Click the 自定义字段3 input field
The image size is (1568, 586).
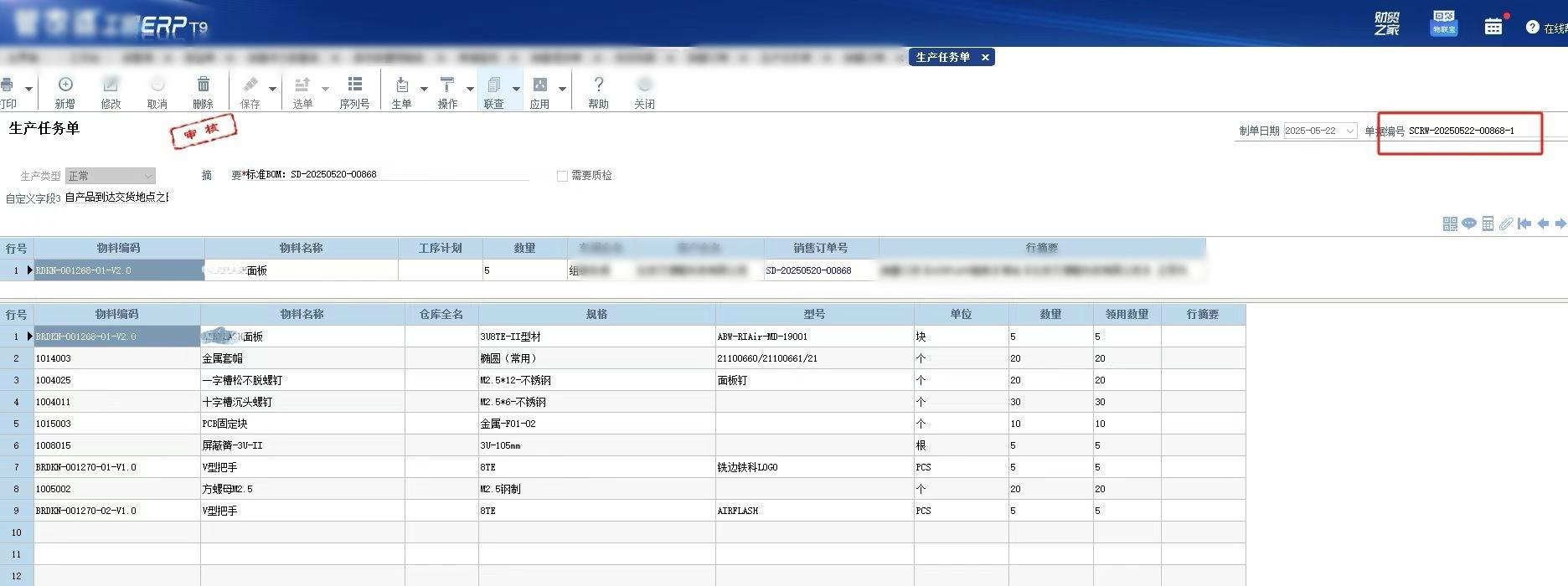(116, 198)
